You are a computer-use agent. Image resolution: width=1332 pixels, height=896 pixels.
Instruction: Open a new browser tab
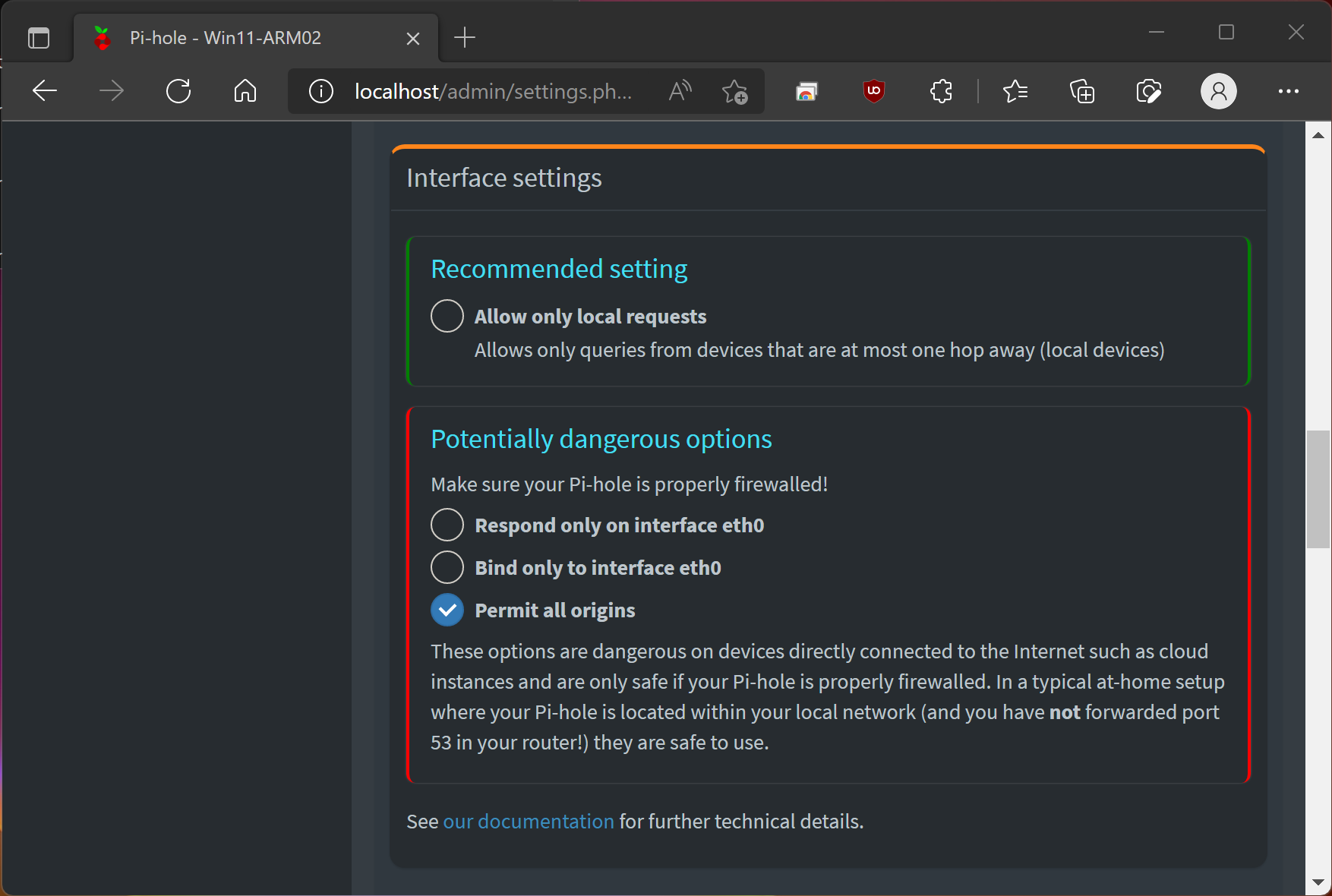(x=465, y=38)
